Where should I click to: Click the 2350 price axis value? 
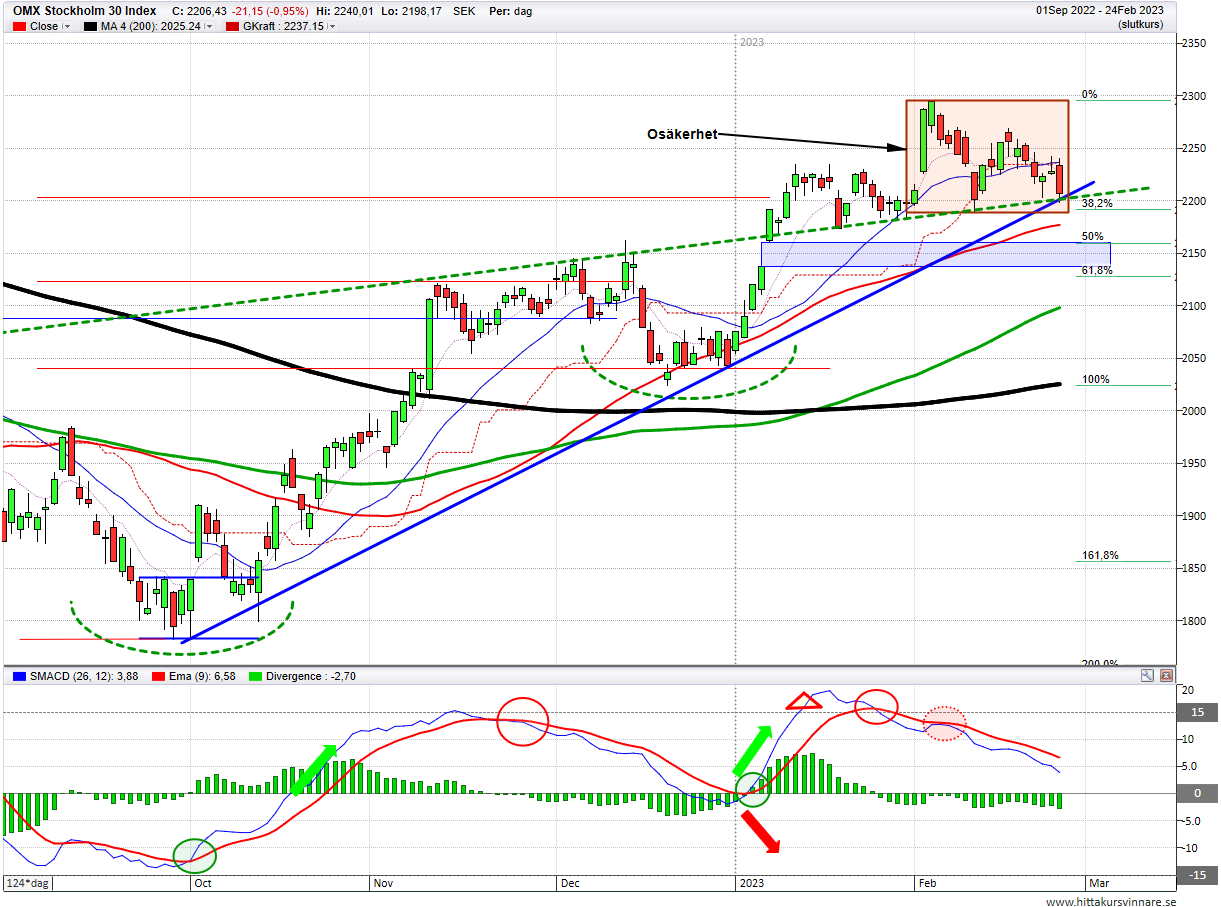1196,44
